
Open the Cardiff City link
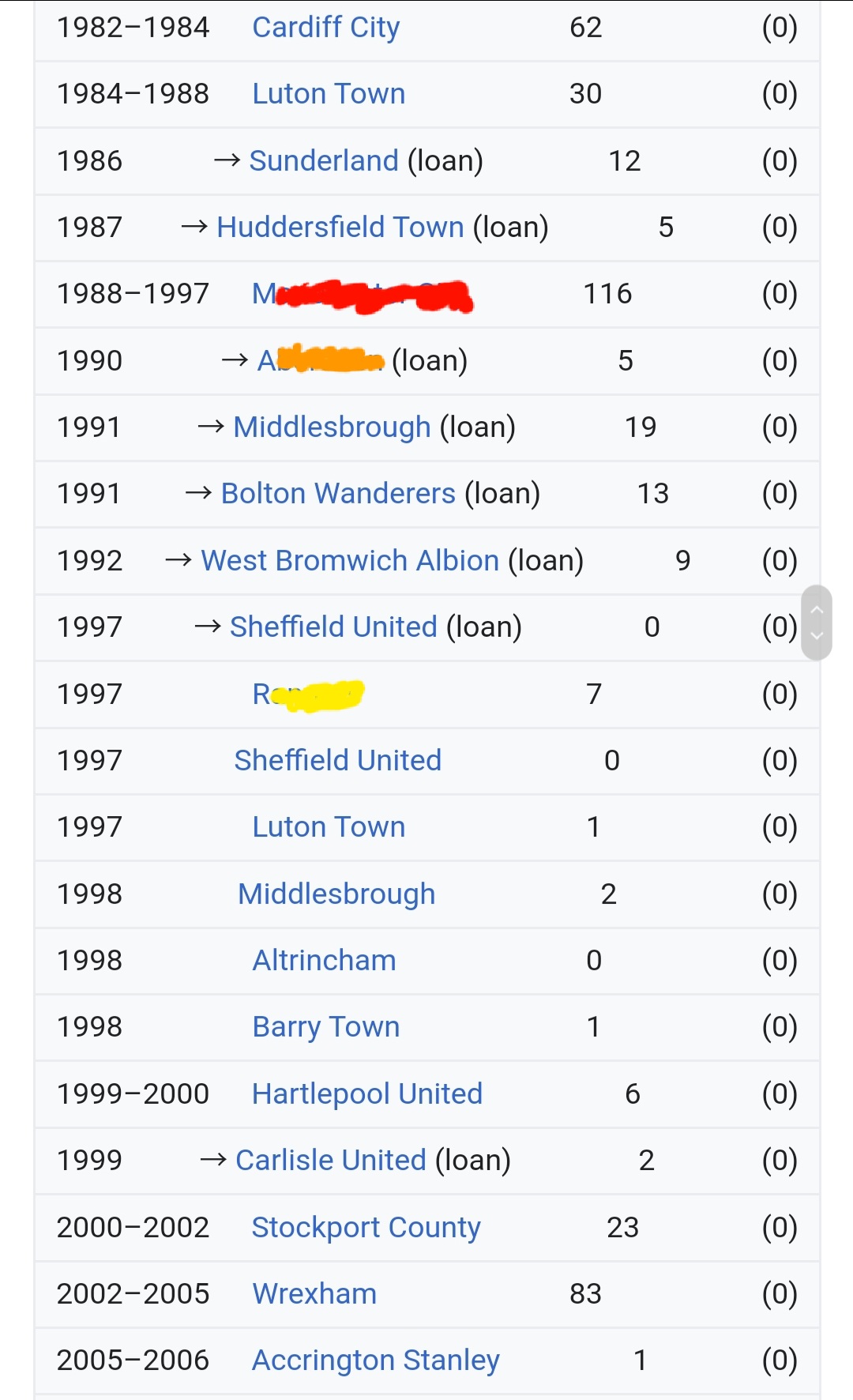click(x=325, y=28)
